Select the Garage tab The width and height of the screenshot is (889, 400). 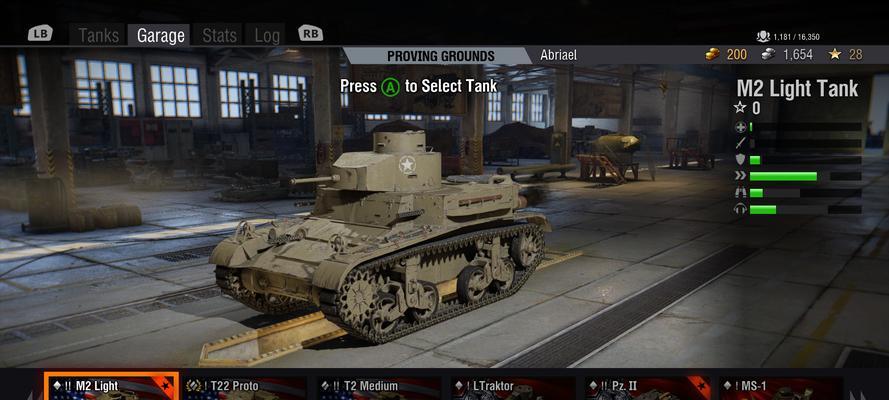tap(160, 36)
